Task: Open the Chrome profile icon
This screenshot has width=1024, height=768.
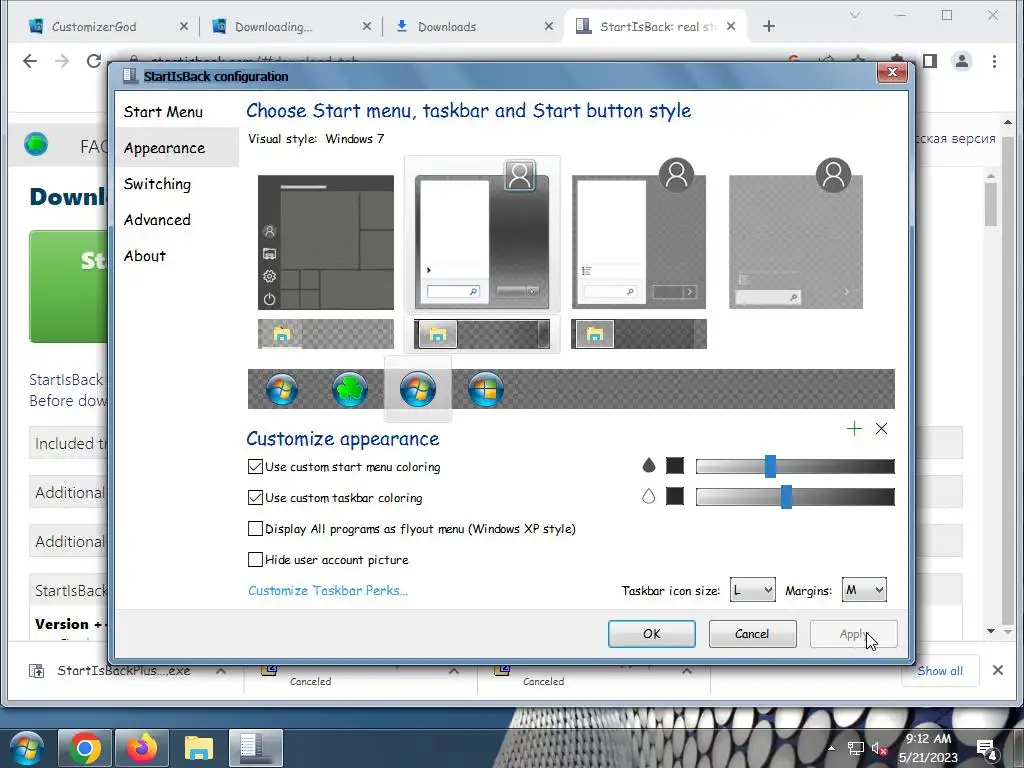Action: click(x=961, y=61)
